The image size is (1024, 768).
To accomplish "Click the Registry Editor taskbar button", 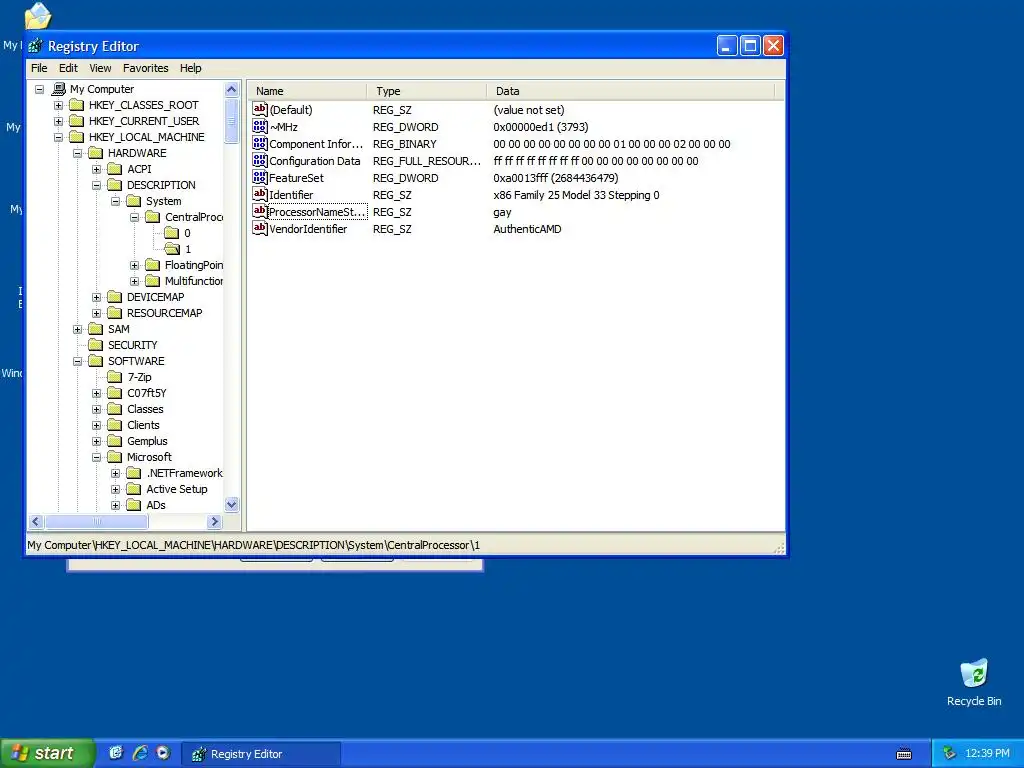I will pos(261,754).
